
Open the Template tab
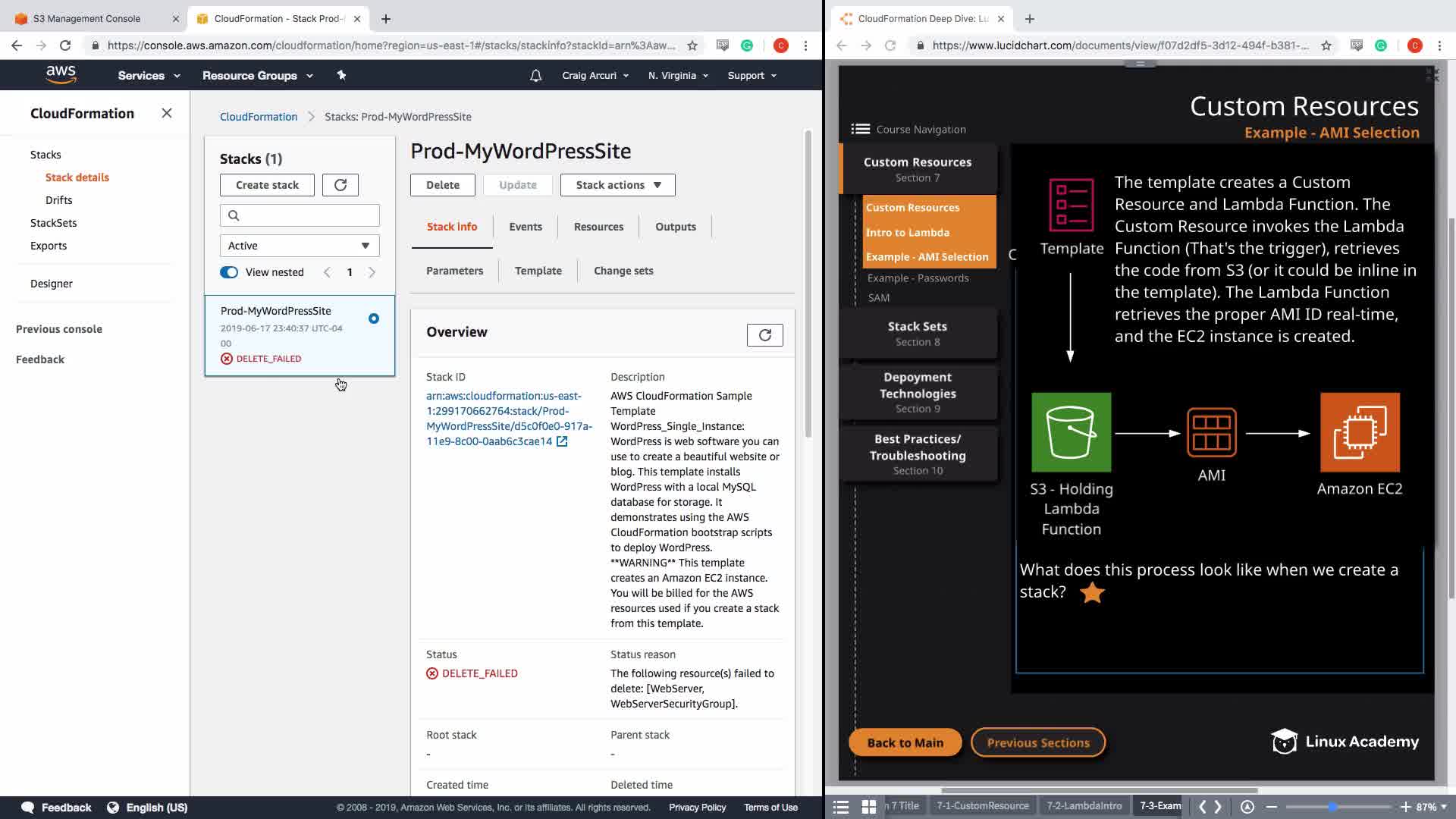[538, 271]
